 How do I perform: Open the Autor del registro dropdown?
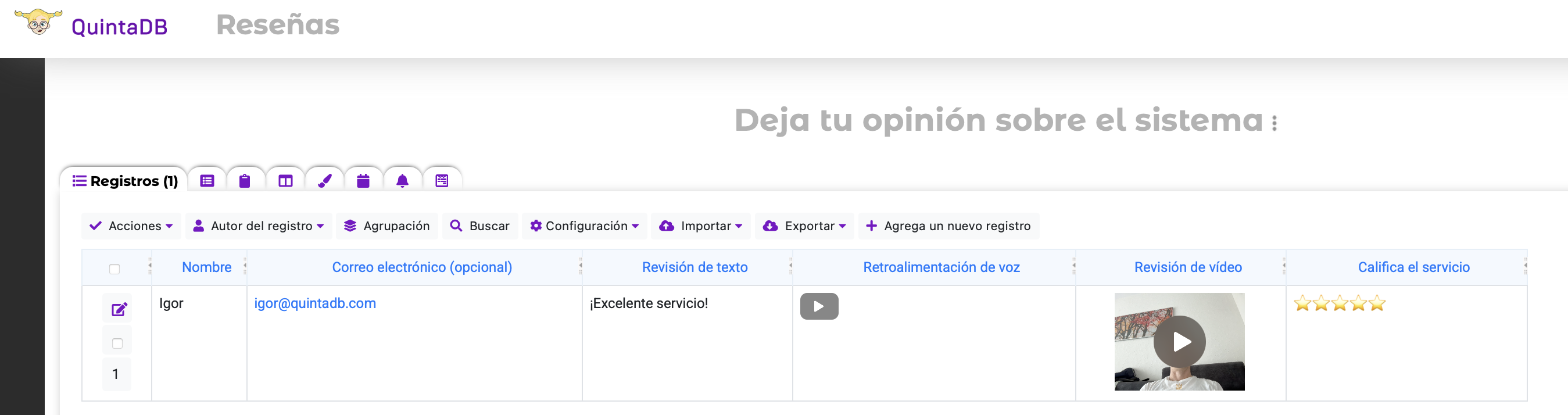[x=259, y=226]
